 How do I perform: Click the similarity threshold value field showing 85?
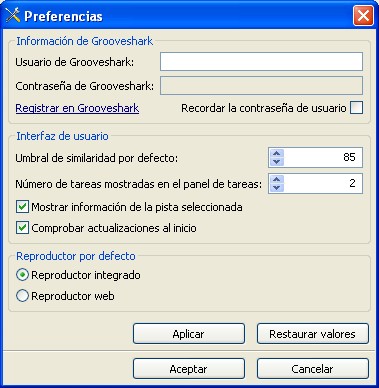click(x=323, y=157)
